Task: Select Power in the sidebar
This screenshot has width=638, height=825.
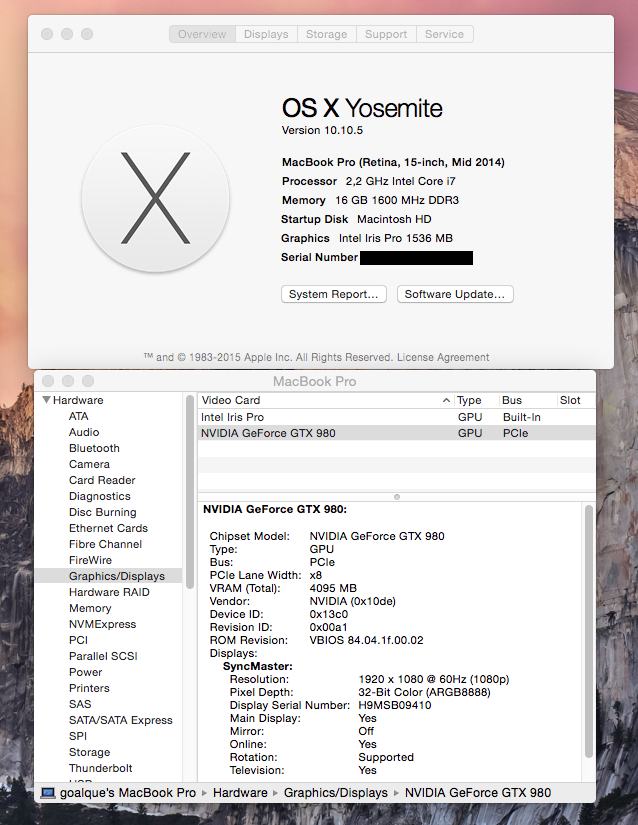Action: pyautogui.click(x=86, y=672)
